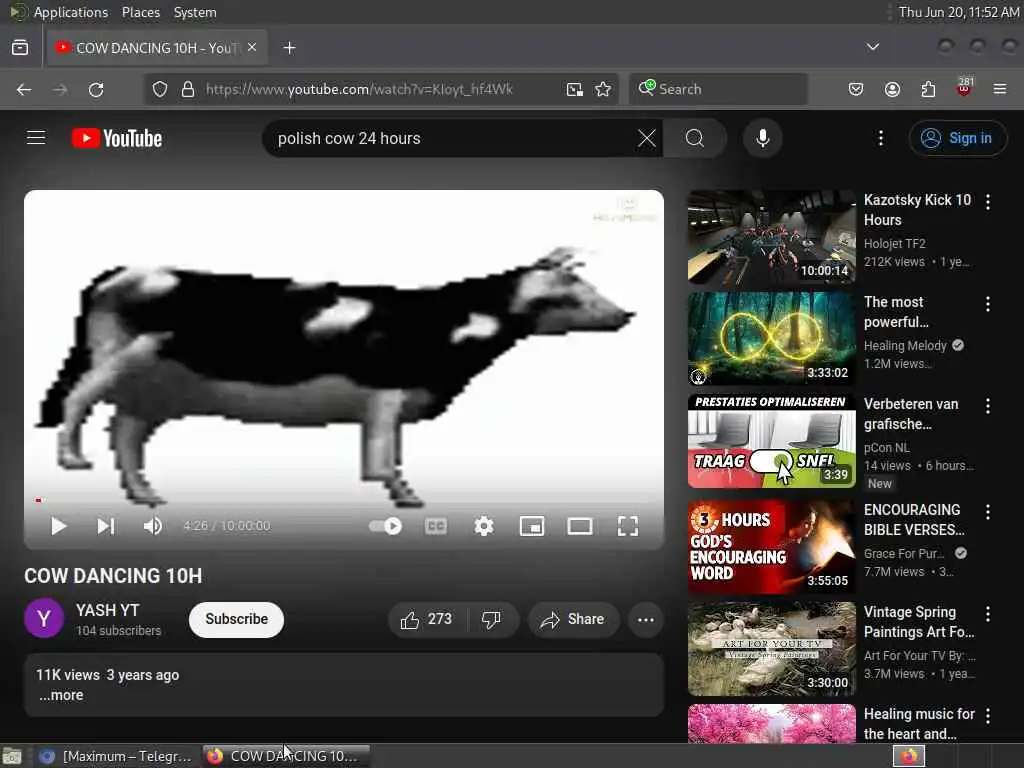The width and height of the screenshot is (1024, 768).
Task: Go to YouTube home via logo
Action: pos(117,138)
